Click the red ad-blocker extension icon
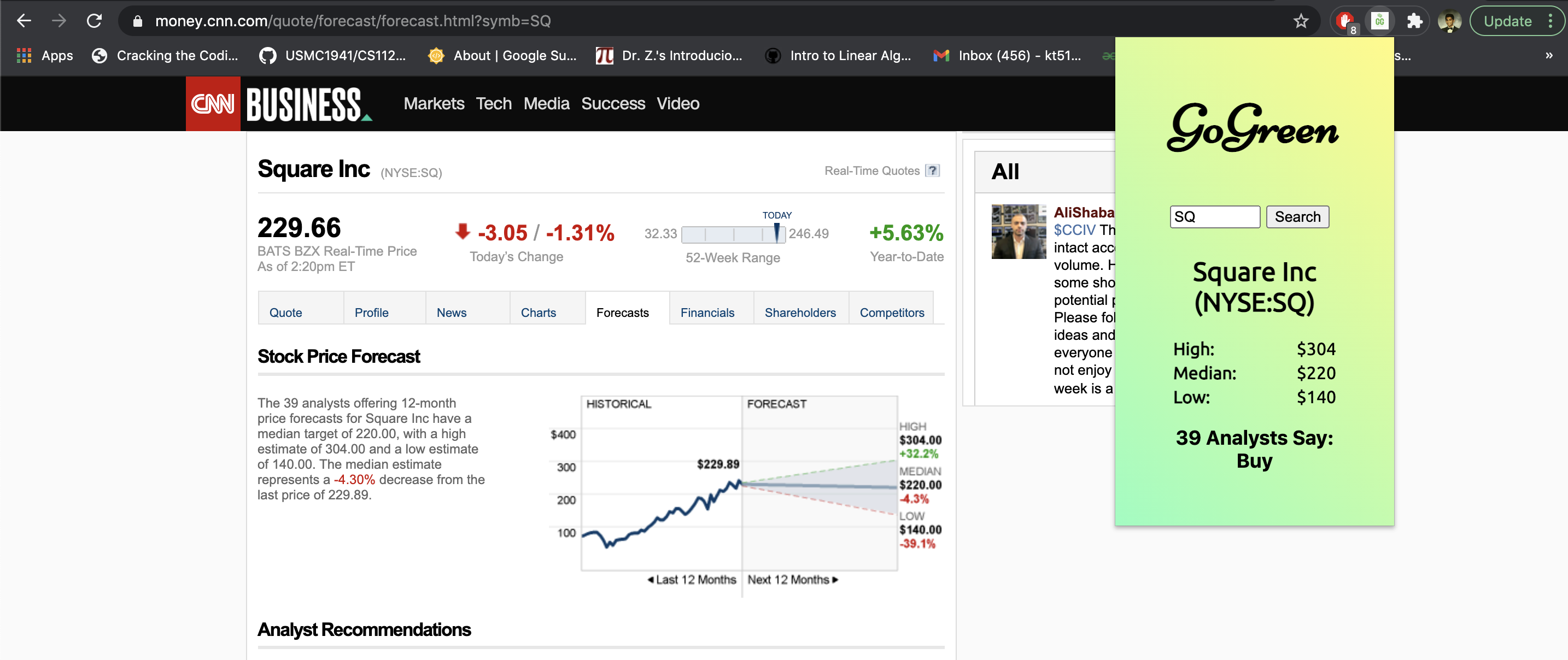This screenshot has width=1568, height=660. click(1344, 21)
